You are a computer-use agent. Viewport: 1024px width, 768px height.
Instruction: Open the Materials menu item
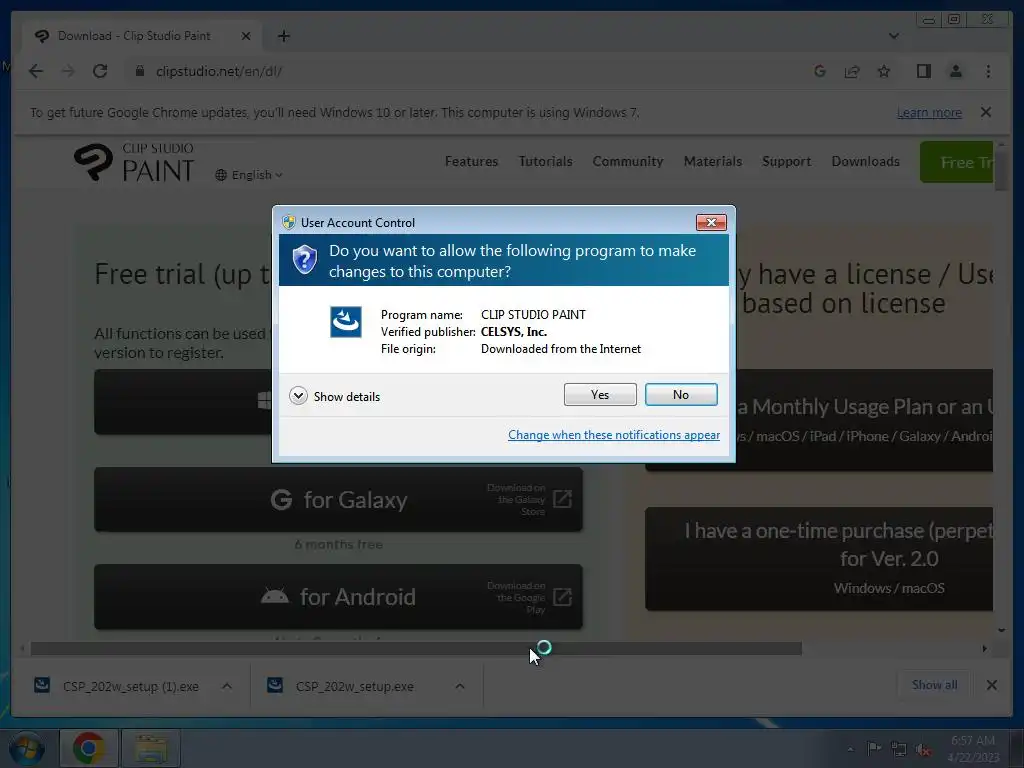(x=712, y=161)
